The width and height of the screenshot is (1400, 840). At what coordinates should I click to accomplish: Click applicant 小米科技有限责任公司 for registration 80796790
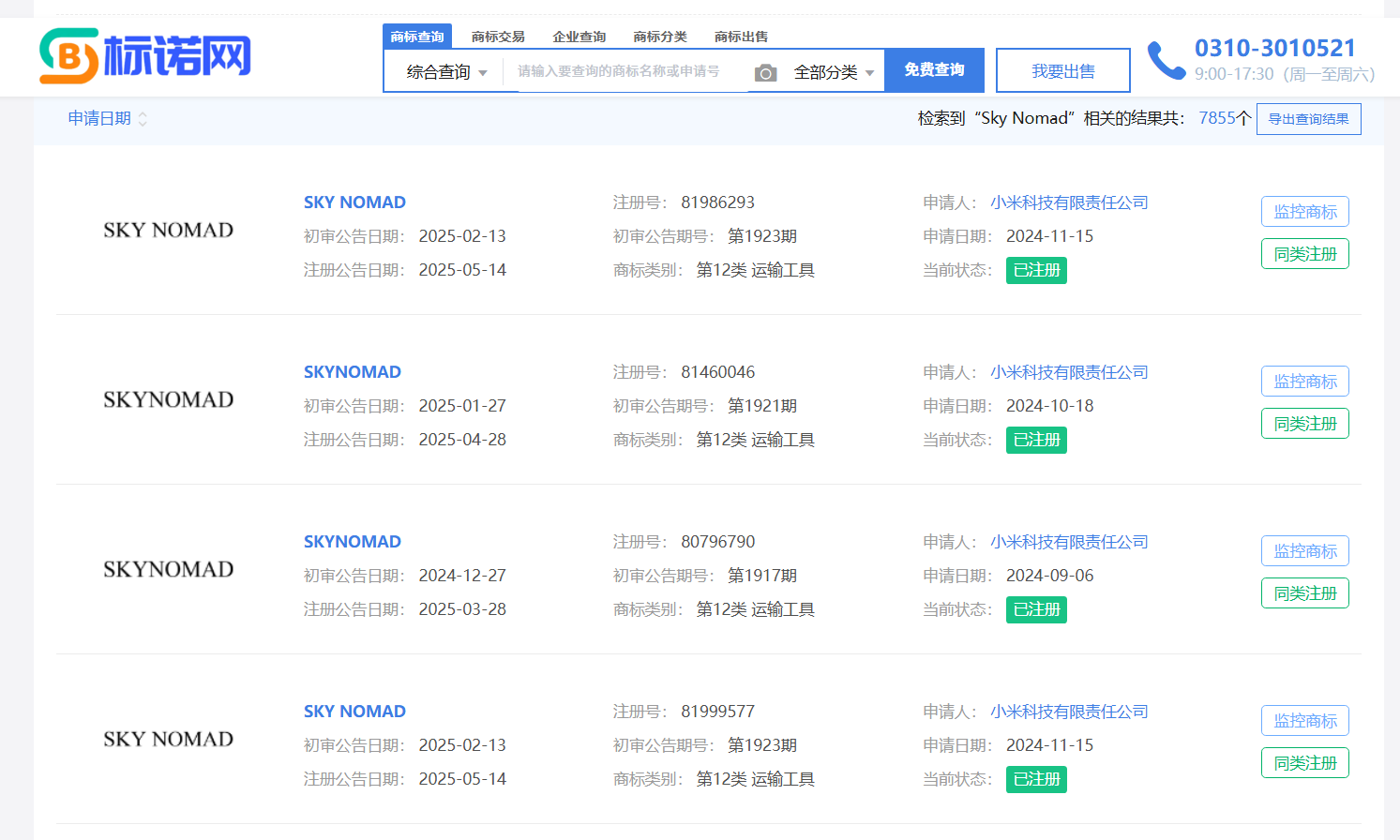[x=1069, y=542]
